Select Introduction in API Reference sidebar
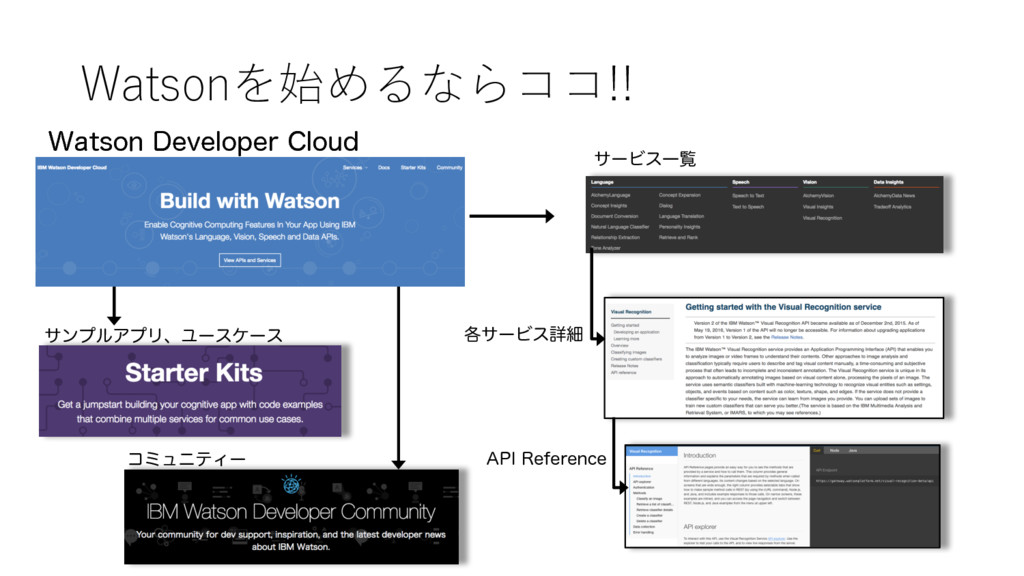The height and width of the screenshot is (576, 1024). tap(642, 476)
